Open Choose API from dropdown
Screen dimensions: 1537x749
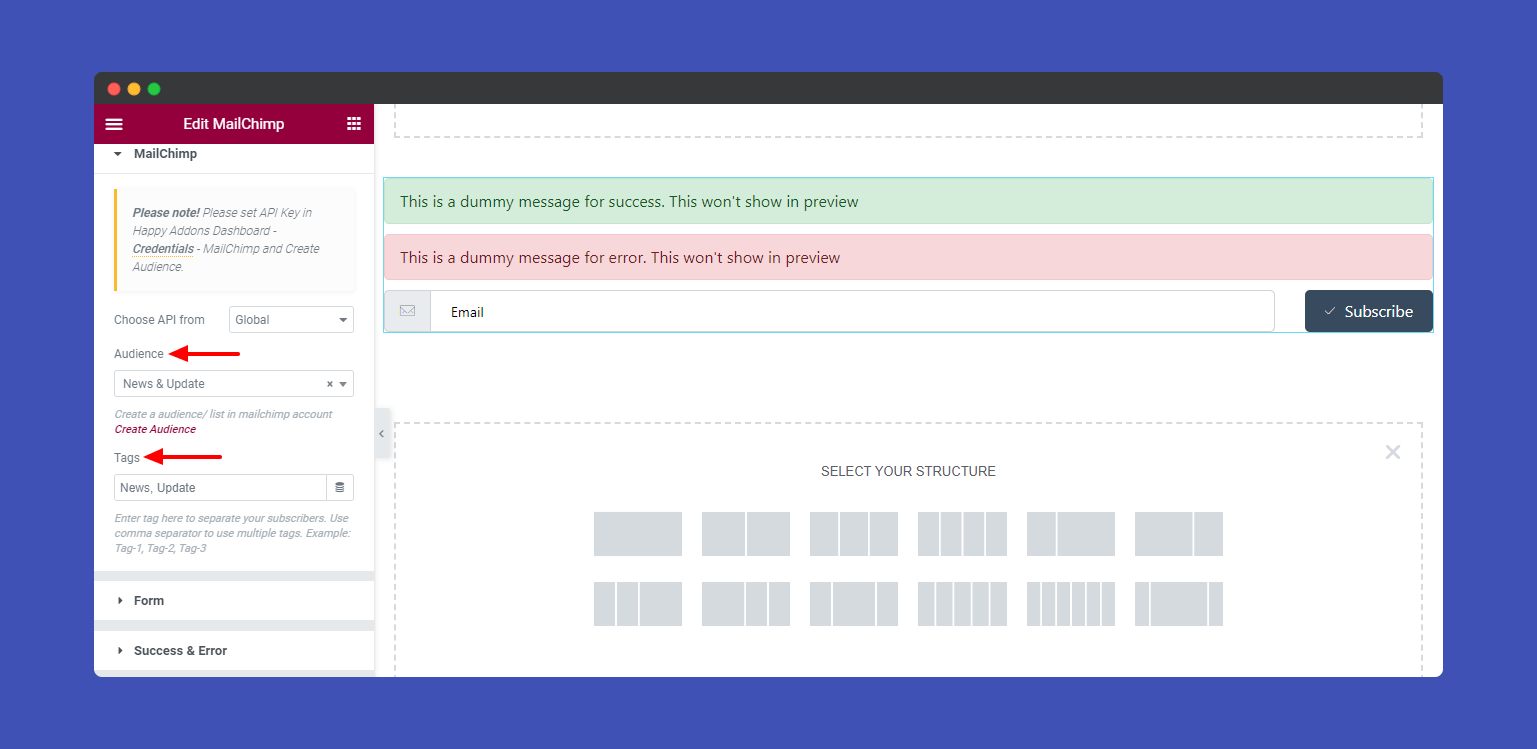[x=291, y=320]
